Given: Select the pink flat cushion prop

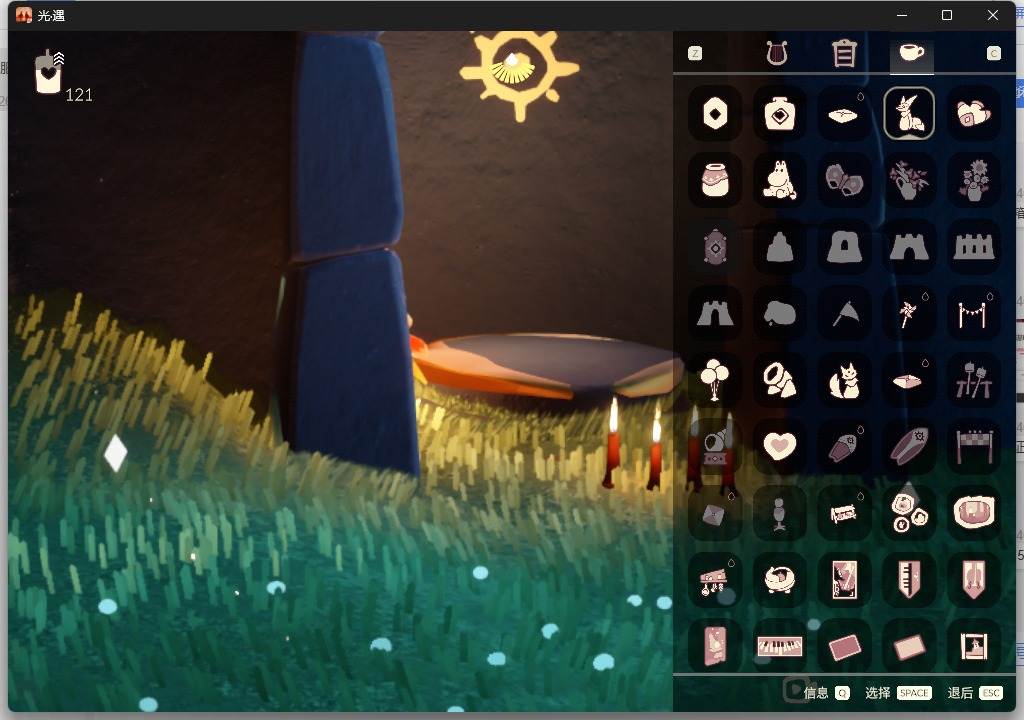Looking at the screenshot, I should pyautogui.click(x=909, y=380).
